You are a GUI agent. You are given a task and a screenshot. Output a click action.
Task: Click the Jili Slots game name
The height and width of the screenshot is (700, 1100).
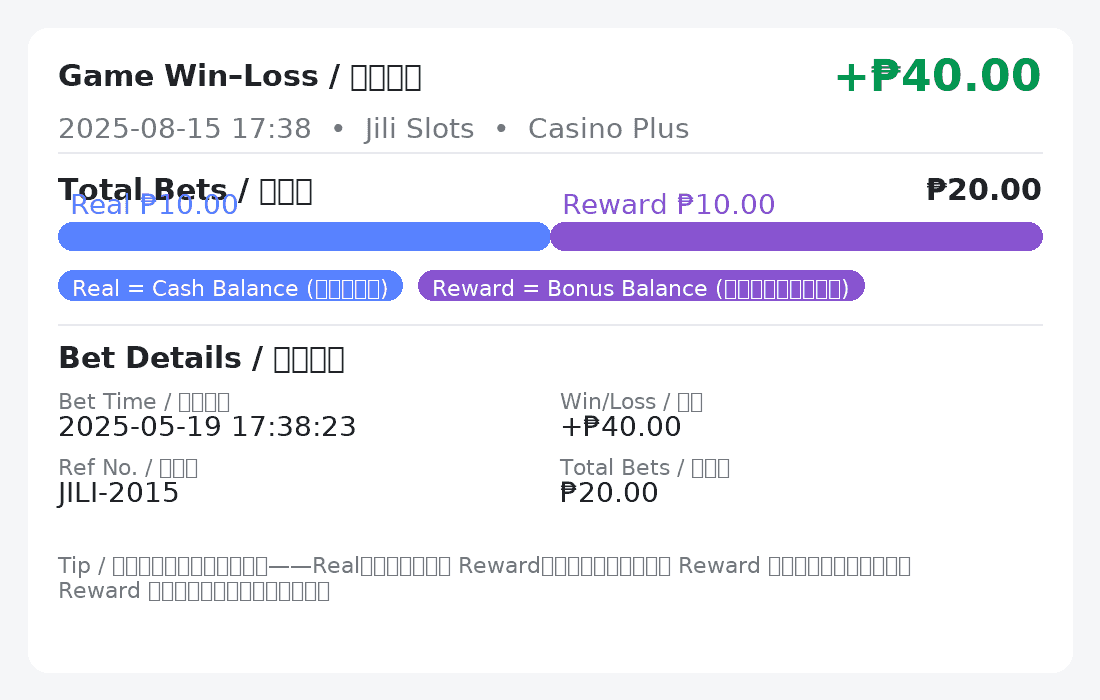[x=419, y=129]
